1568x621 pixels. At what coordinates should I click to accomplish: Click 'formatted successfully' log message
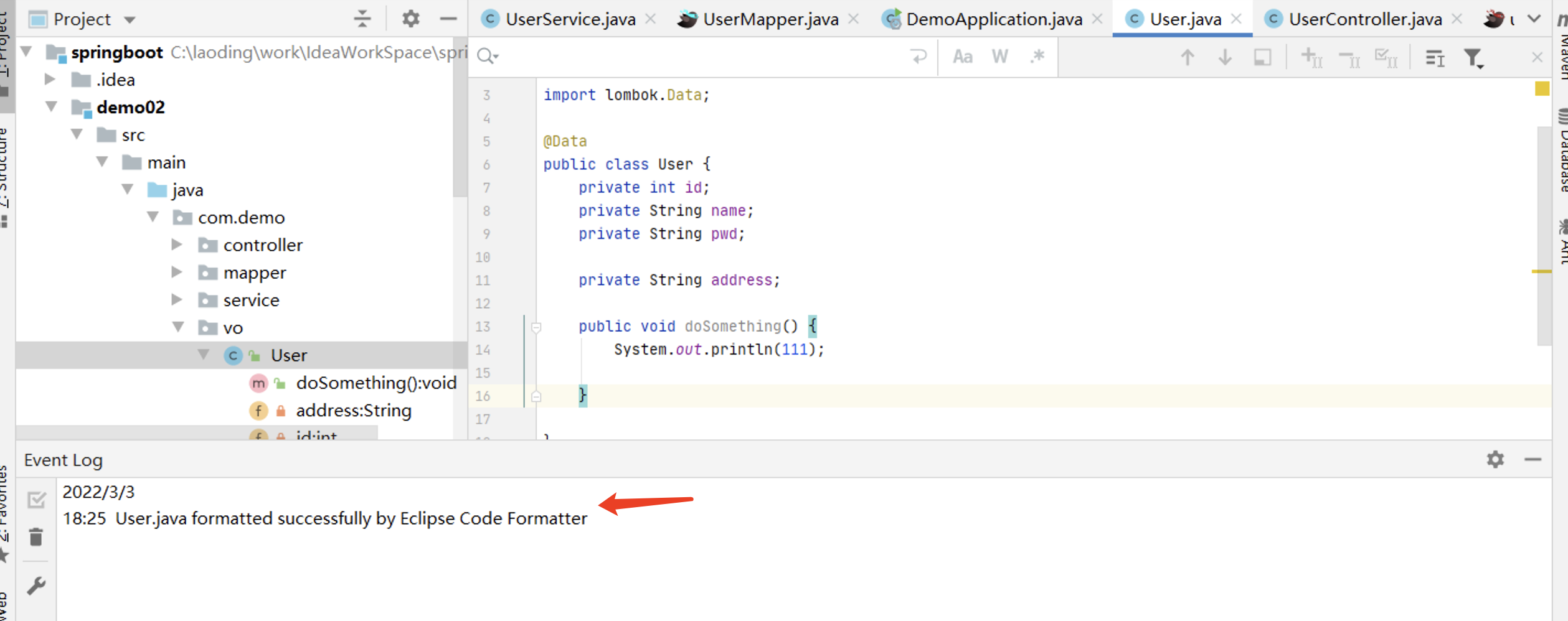351,518
